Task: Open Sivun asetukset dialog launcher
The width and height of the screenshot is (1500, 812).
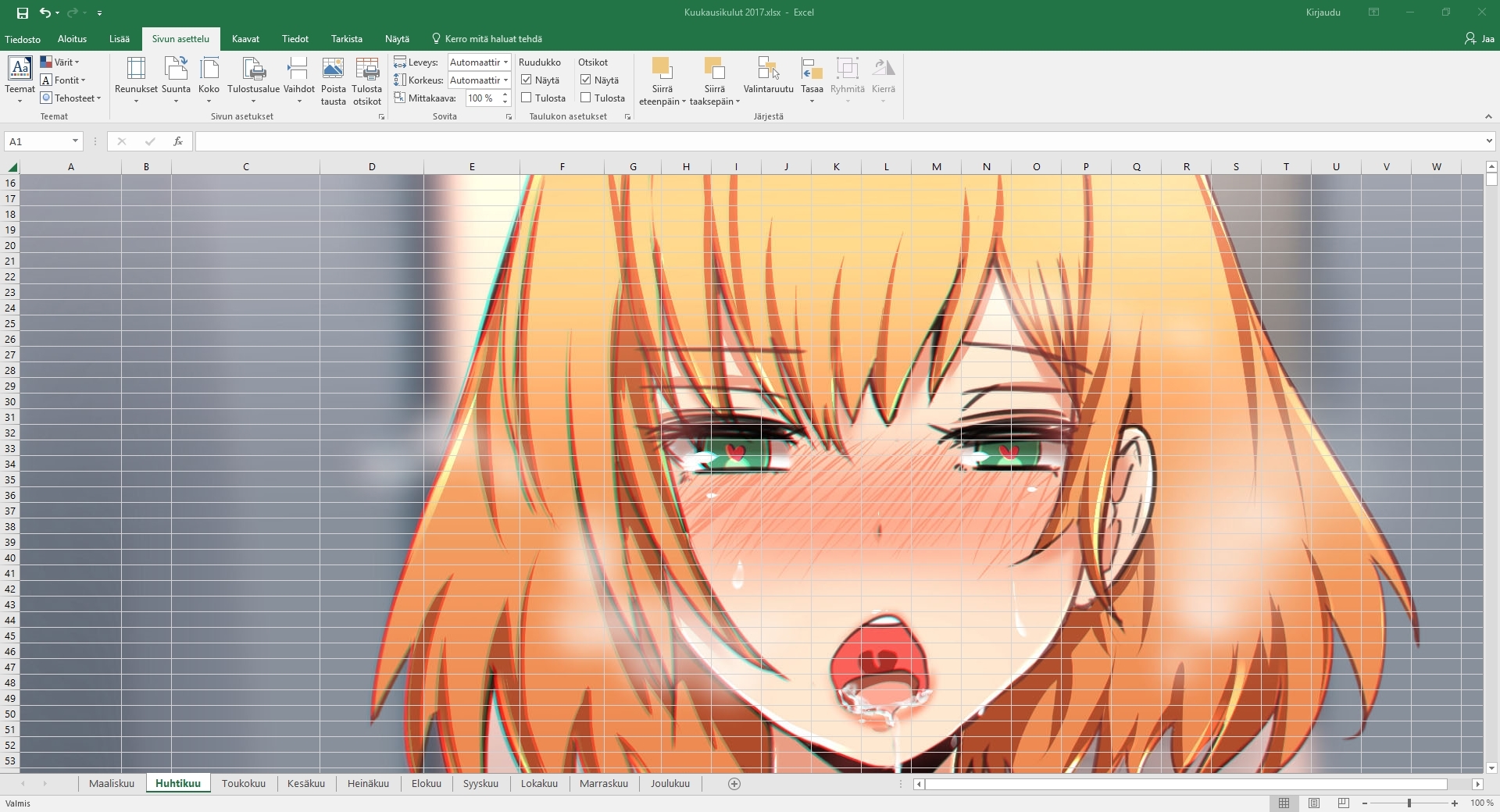Action: click(381, 116)
